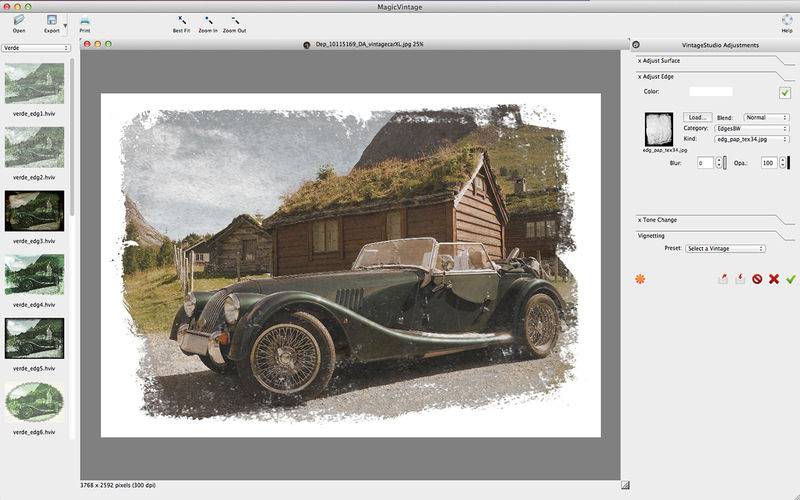The image size is (800, 500).
Task: Click the Load... button
Action: tap(697, 117)
